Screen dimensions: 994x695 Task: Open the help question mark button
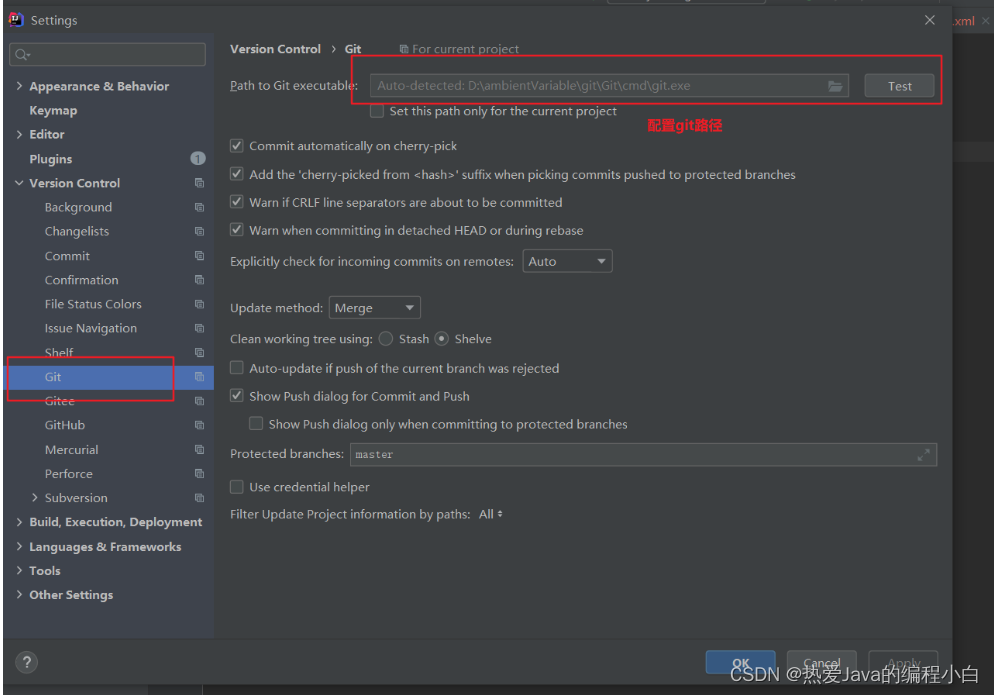pyautogui.click(x=27, y=663)
